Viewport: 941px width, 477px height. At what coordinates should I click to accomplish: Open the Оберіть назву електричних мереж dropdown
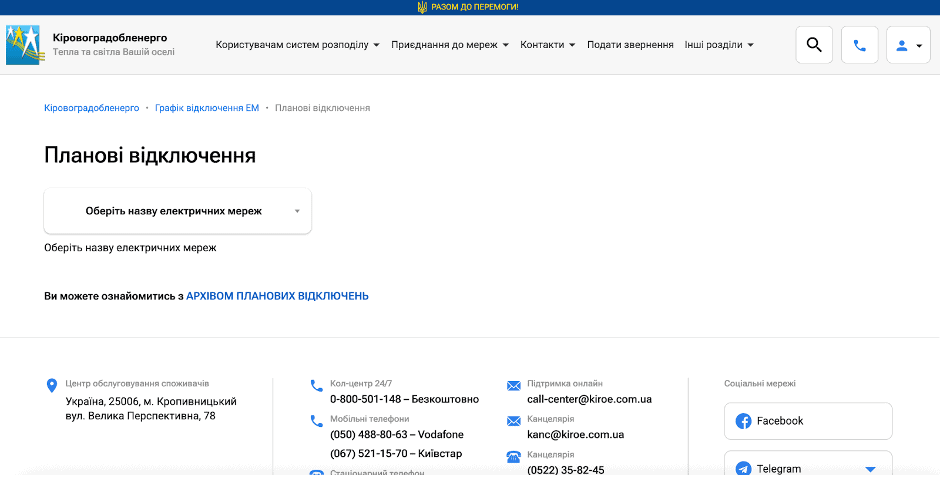pos(178,211)
